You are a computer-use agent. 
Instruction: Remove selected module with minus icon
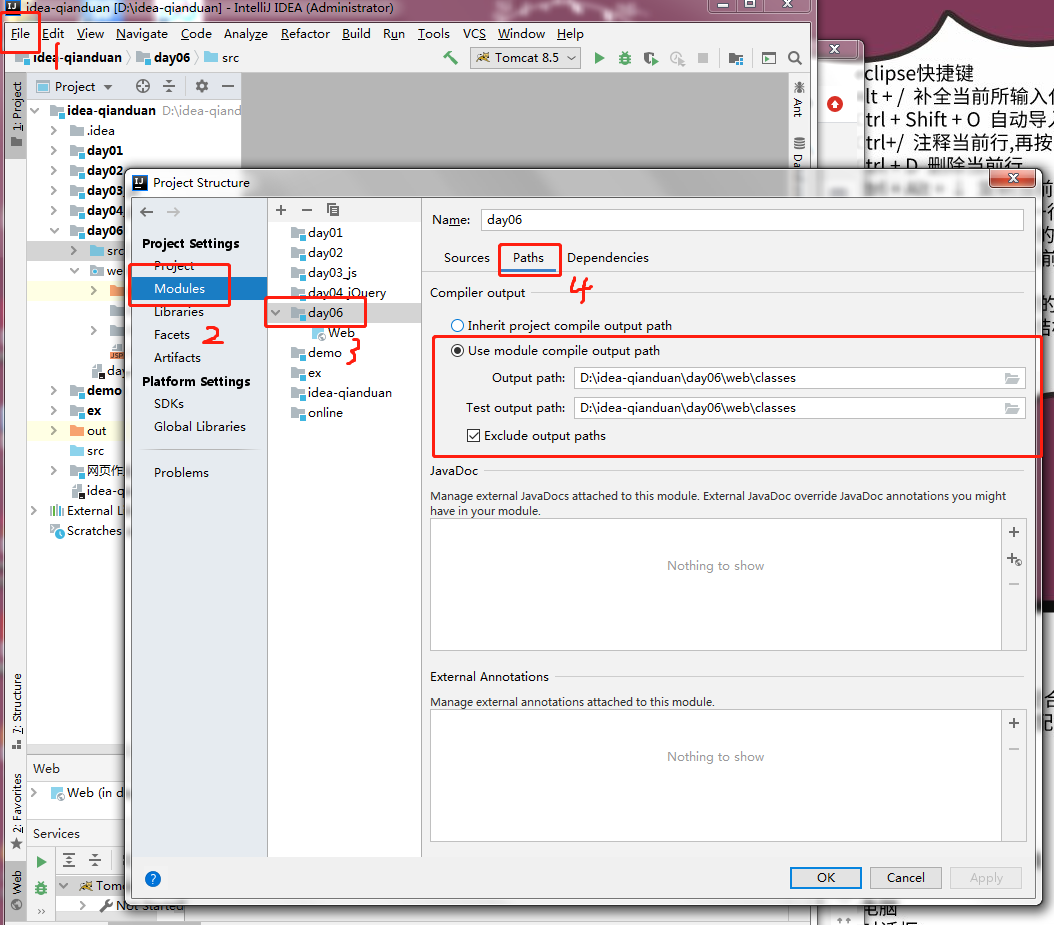point(307,210)
